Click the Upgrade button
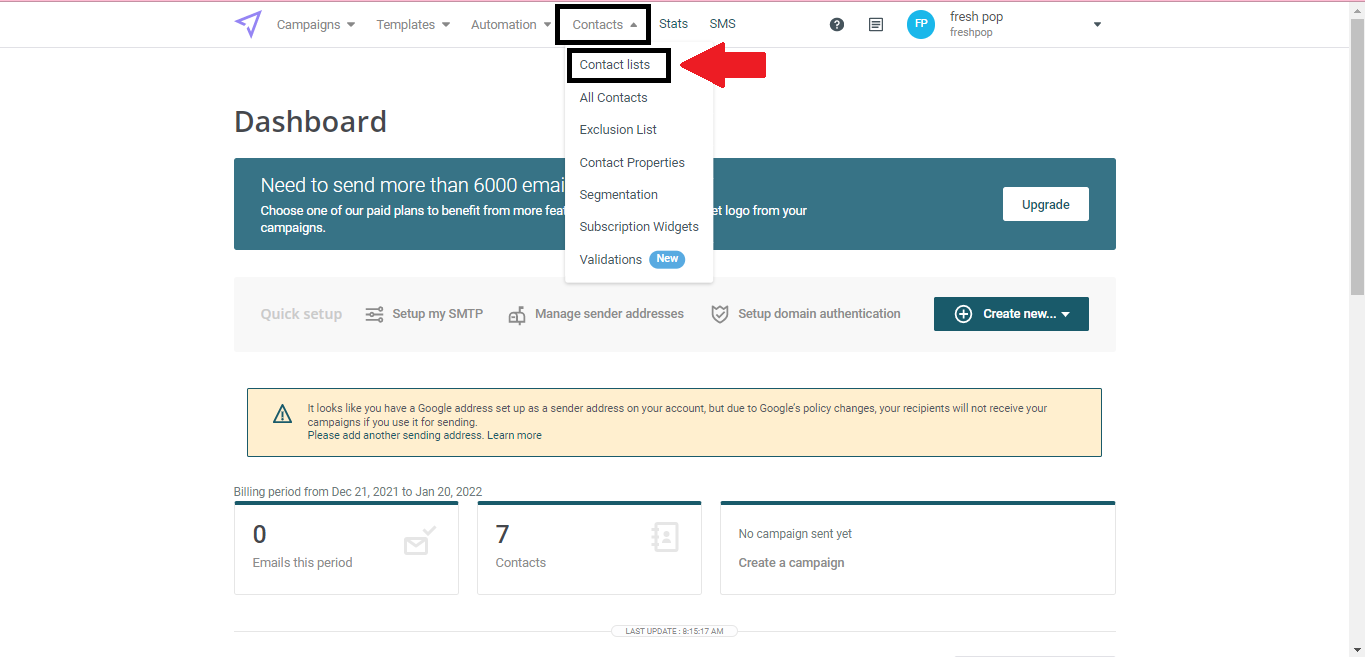 click(x=1046, y=204)
